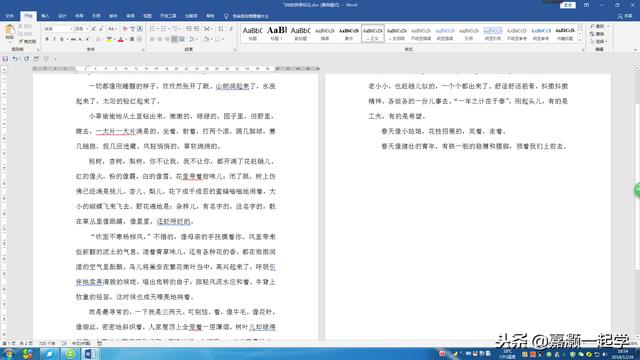Click the Grow Font icon
Screen dimensions: 640x360
pos(93,29)
